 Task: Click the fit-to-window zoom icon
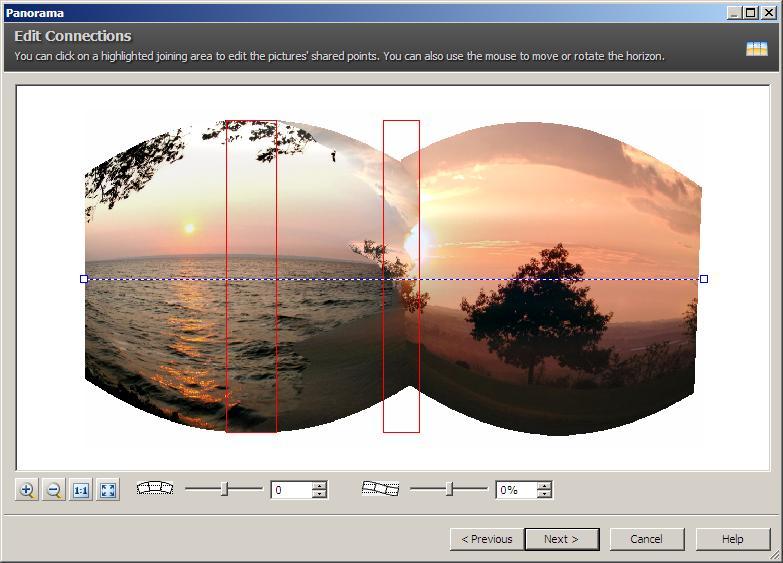pos(108,490)
